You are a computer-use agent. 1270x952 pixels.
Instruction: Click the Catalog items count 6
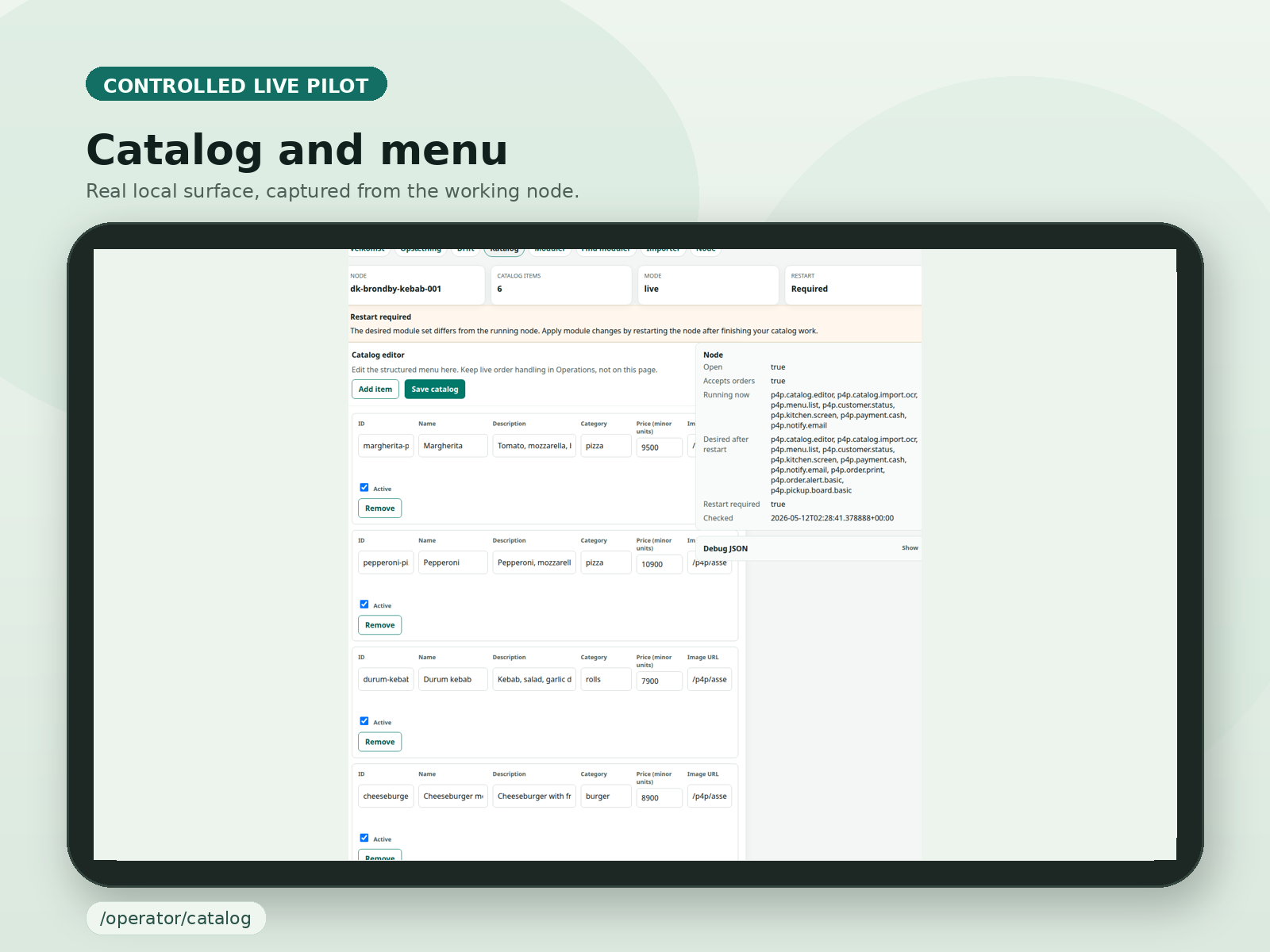tap(499, 289)
